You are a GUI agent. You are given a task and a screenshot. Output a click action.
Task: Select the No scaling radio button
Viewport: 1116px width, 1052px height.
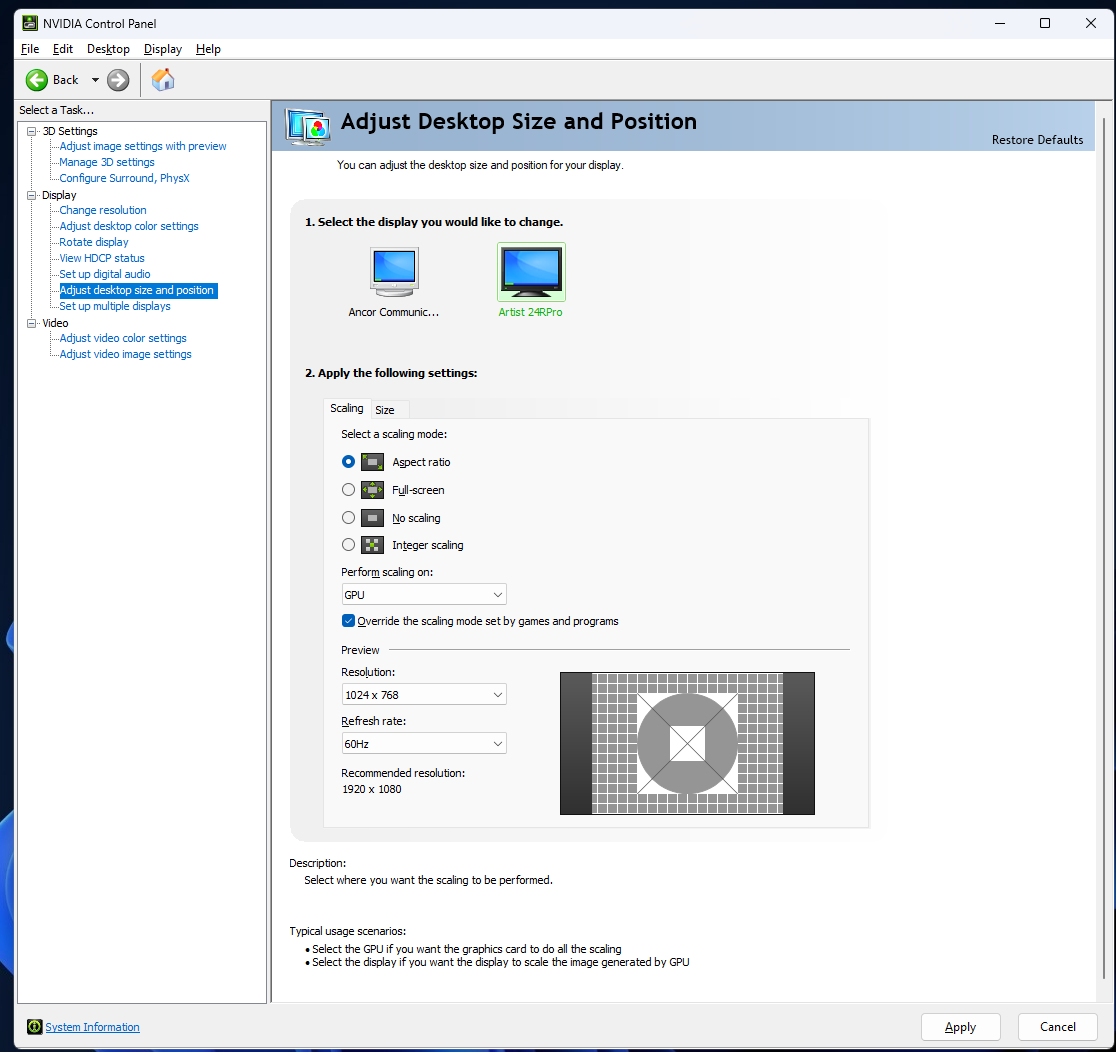[348, 517]
